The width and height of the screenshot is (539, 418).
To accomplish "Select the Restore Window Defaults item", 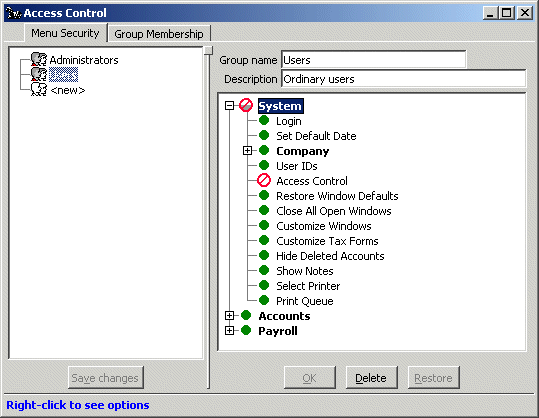I will point(337,196).
